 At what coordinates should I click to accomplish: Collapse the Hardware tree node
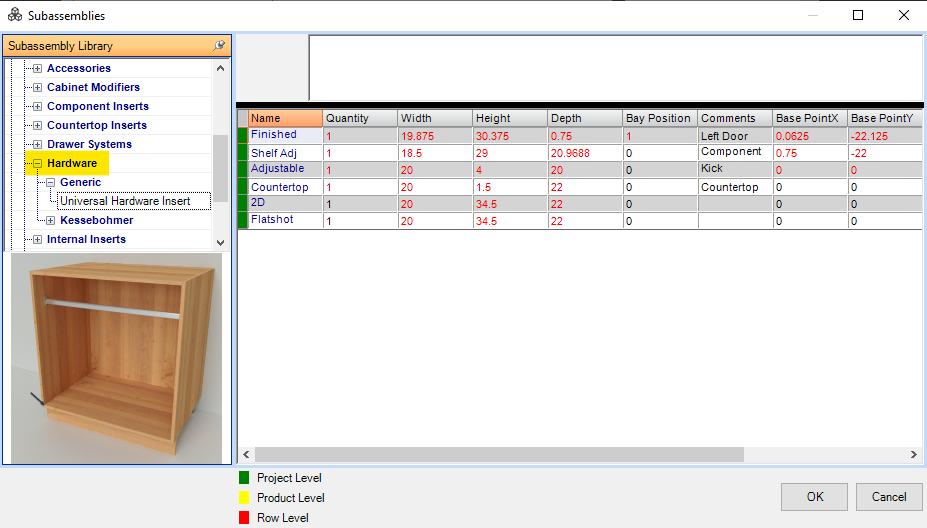(37, 164)
